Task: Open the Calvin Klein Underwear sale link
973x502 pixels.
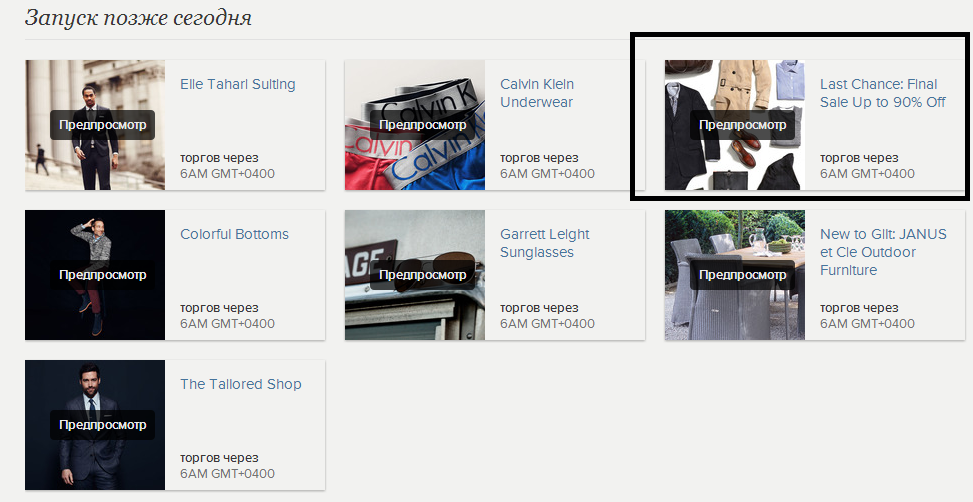Action: [x=537, y=93]
